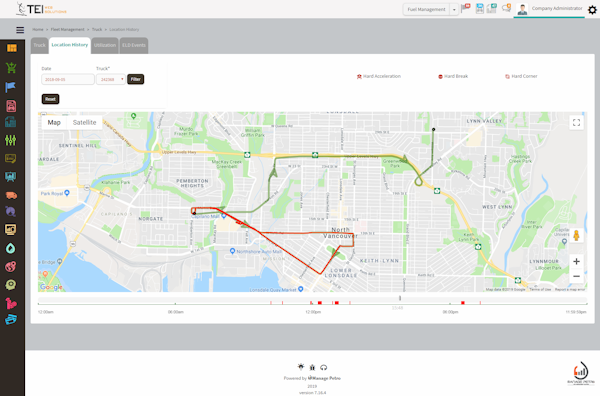
Task: Click the Hard Corner legend item
Action: point(521,77)
